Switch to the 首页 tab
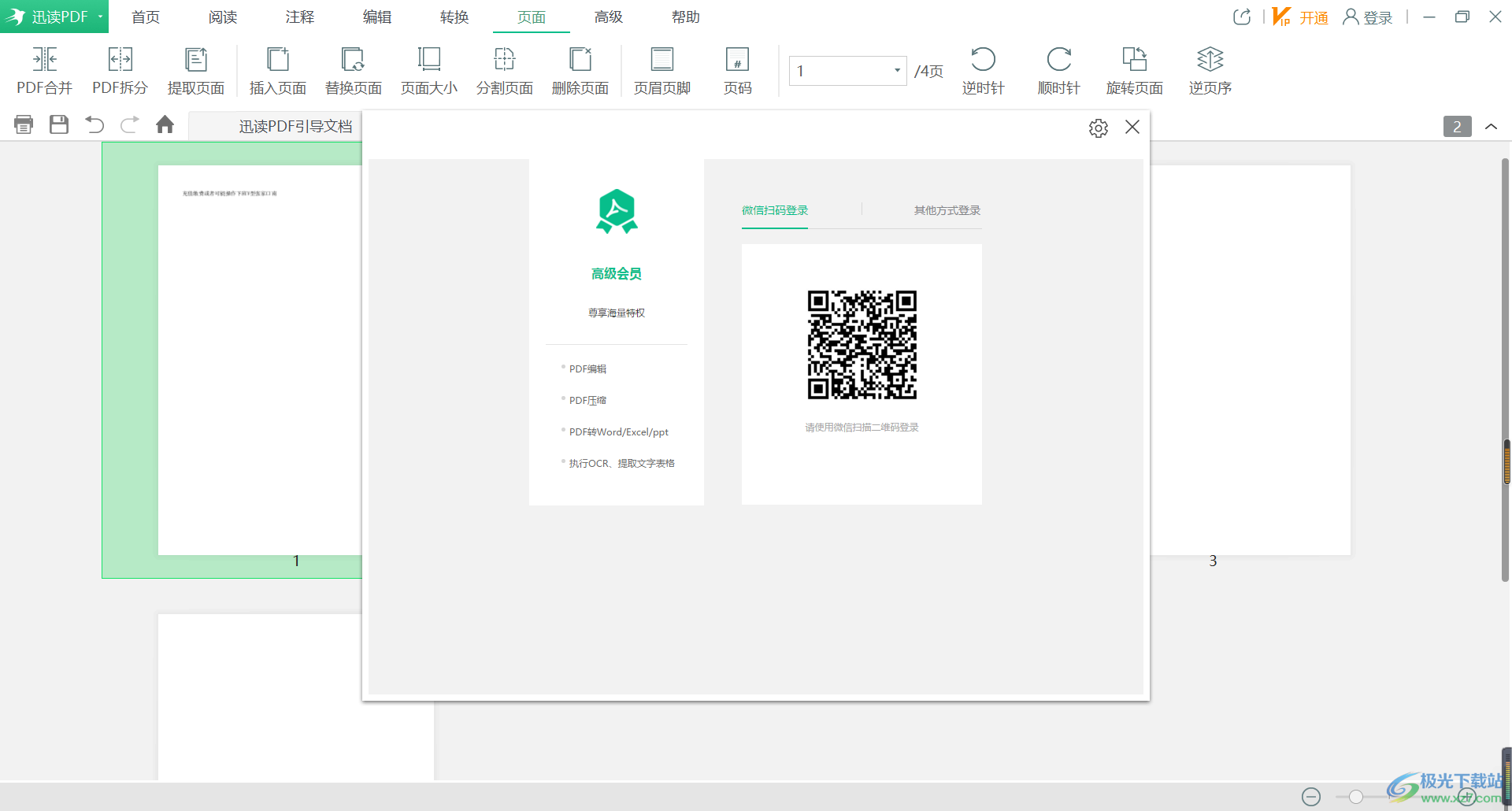 tap(146, 17)
